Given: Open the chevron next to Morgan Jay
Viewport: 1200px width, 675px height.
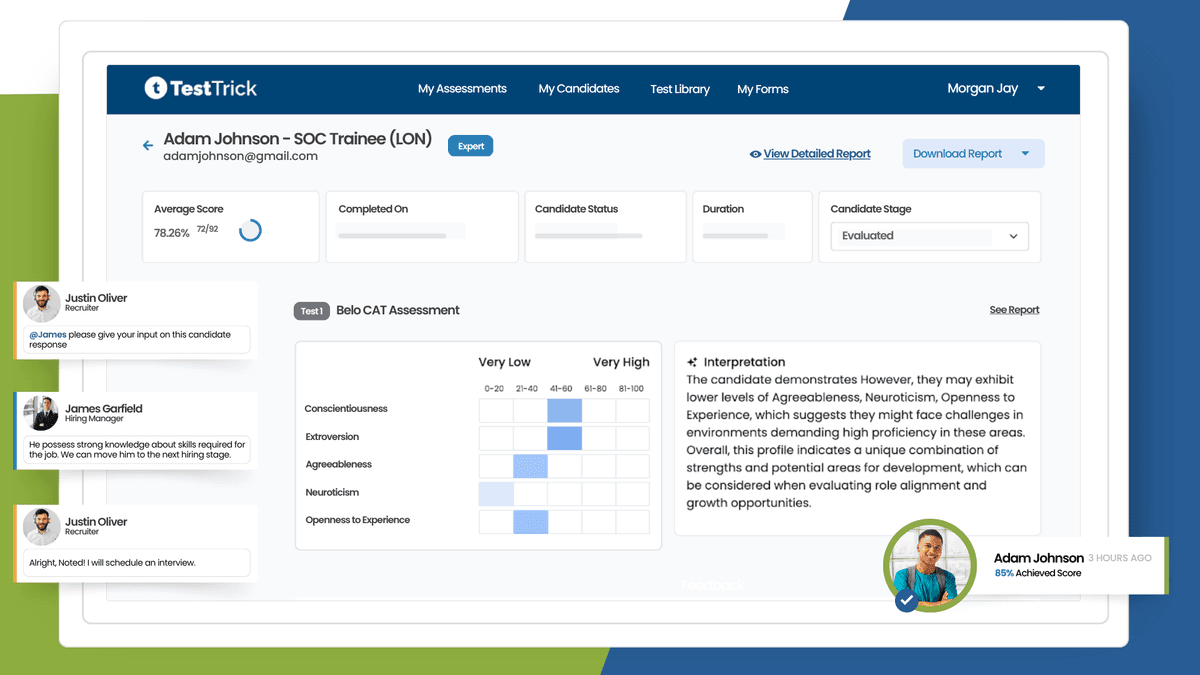Looking at the screenshot, I should click(1040, 88).
